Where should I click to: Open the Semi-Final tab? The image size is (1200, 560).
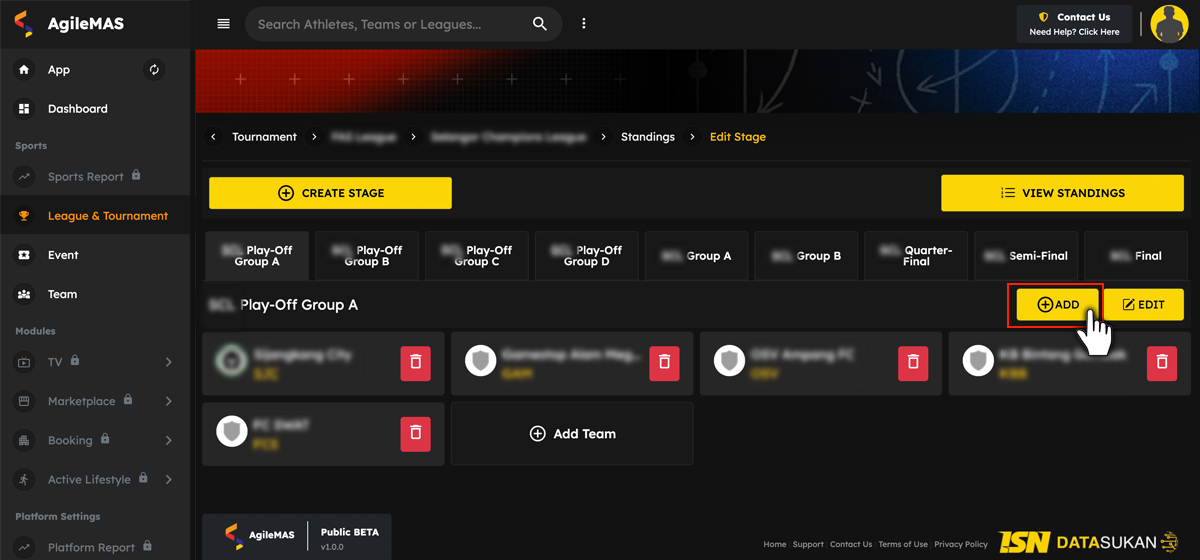click(1027, 256)
